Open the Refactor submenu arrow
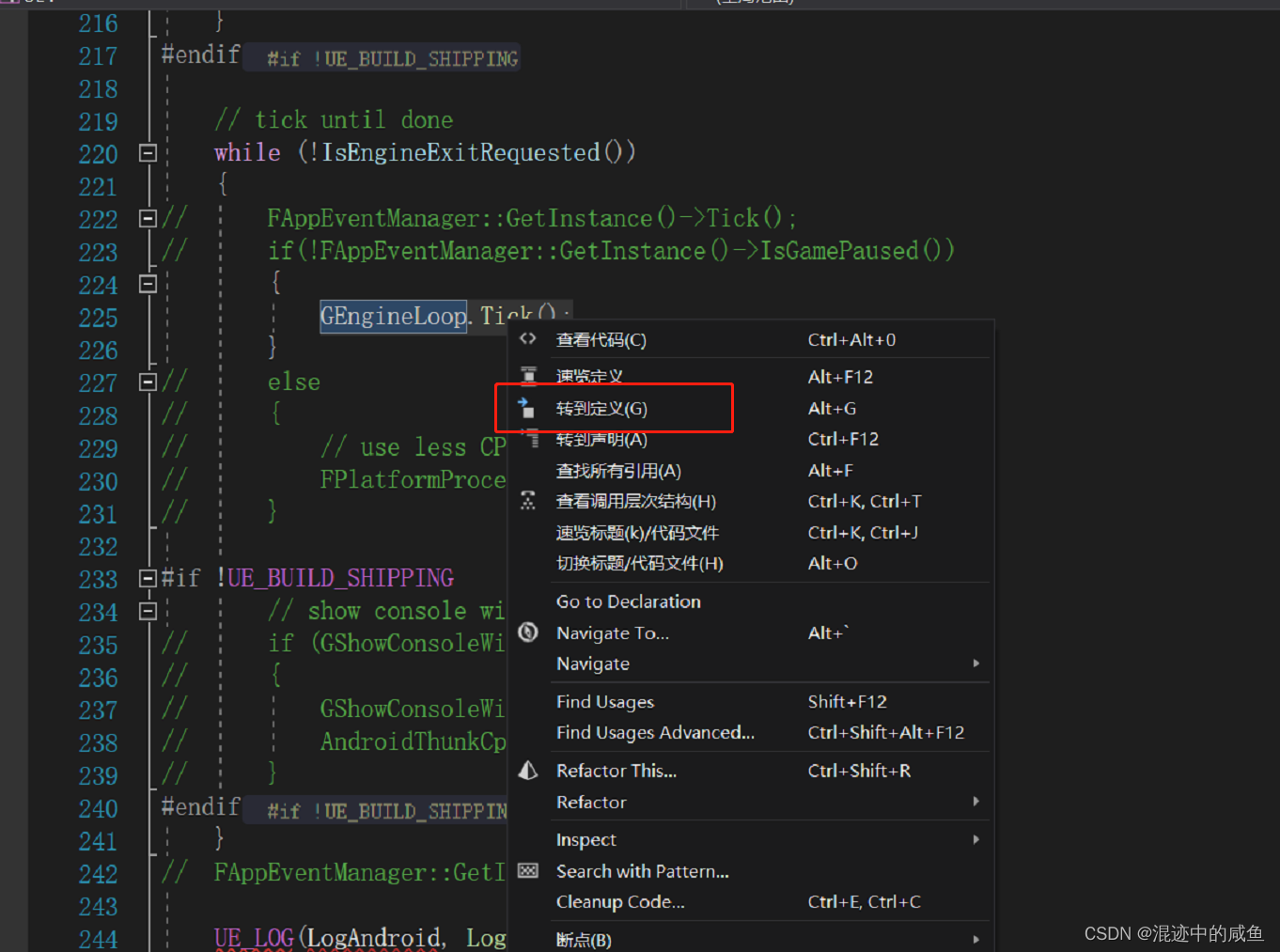 (x=976, y=802)
